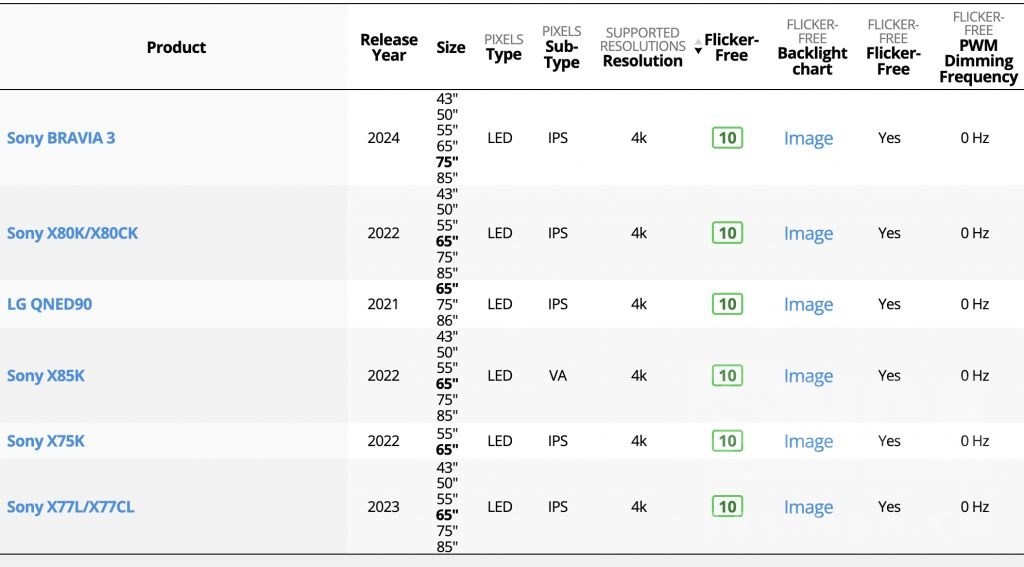1024x567 pixels.
Task: Click the Sony BRAVIA 3 score badge
Action: [x=727, y=138]
